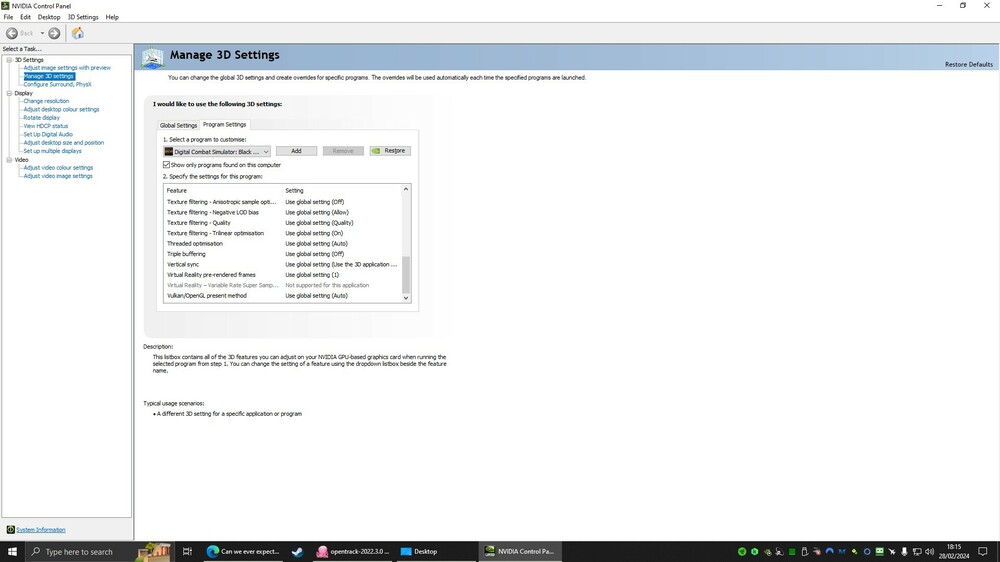Select the Vertical sync feature row
This screenshot has height=562, width=1000.
[283, 264]
